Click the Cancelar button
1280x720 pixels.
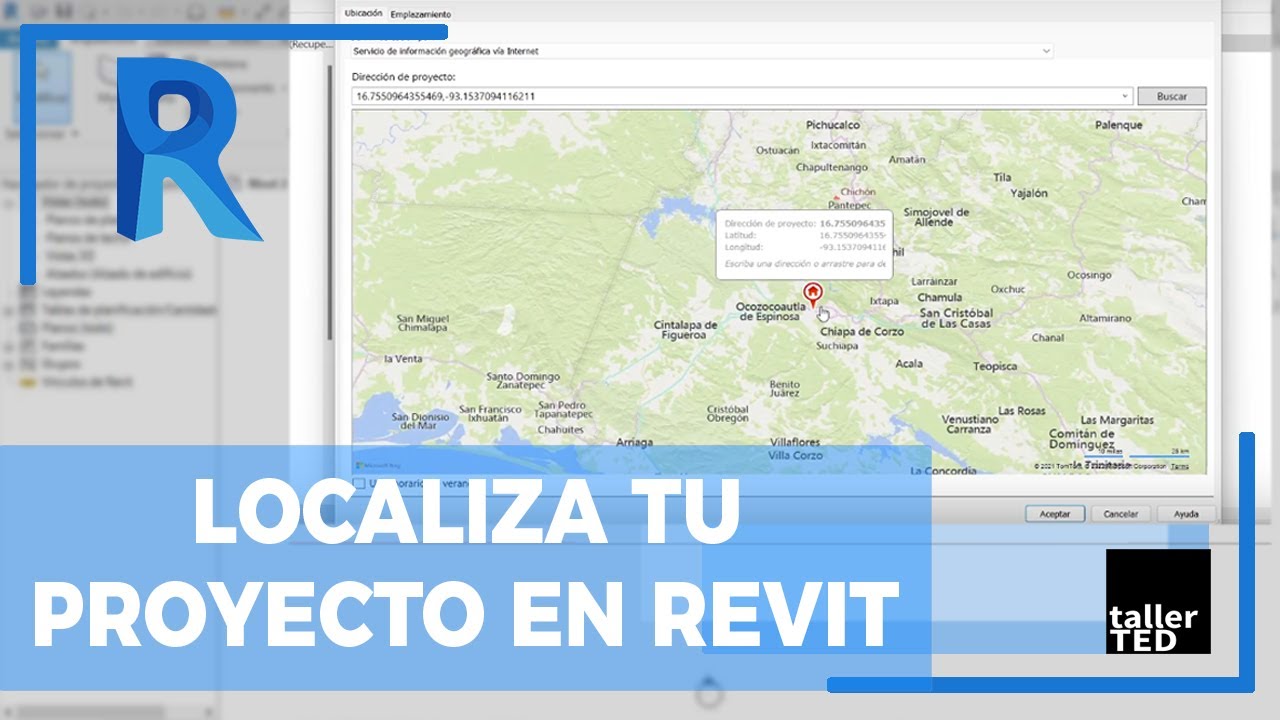(x=1120, y=514)
